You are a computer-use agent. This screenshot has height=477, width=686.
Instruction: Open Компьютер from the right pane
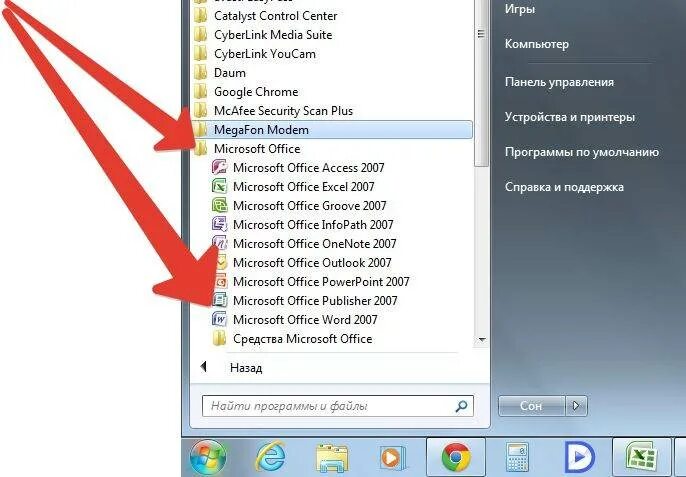pos(537,44)
